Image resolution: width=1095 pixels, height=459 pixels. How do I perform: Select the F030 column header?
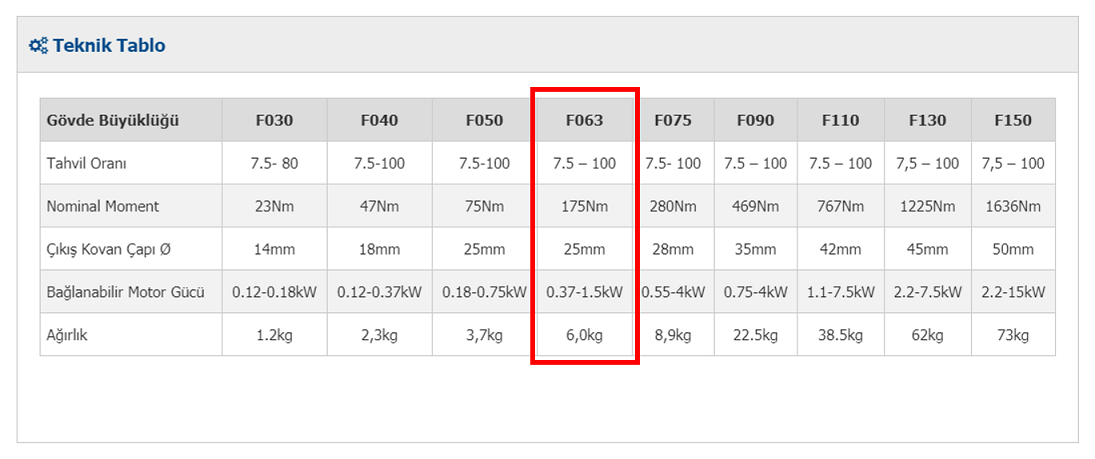pyautogui.click(x=274, y=120)
